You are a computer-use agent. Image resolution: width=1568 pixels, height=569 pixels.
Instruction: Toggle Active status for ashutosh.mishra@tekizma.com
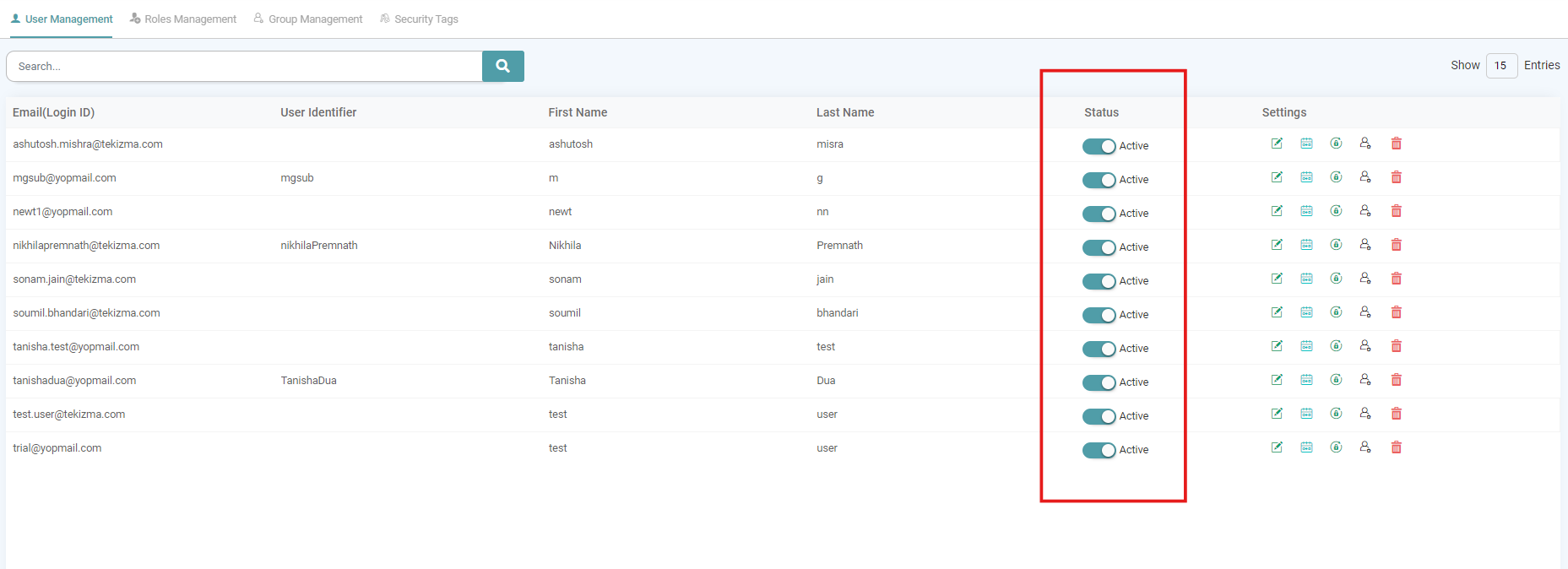(x=1099, y=146)
